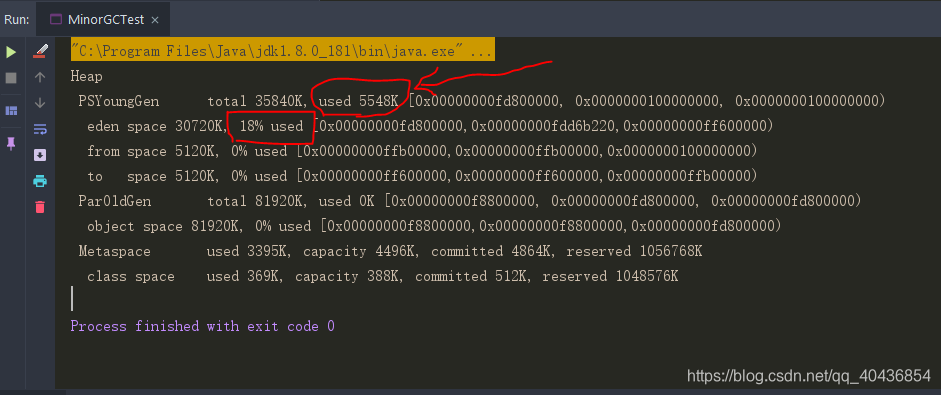
Task: Click the java.exe command line link
Action: click(282, 51)
